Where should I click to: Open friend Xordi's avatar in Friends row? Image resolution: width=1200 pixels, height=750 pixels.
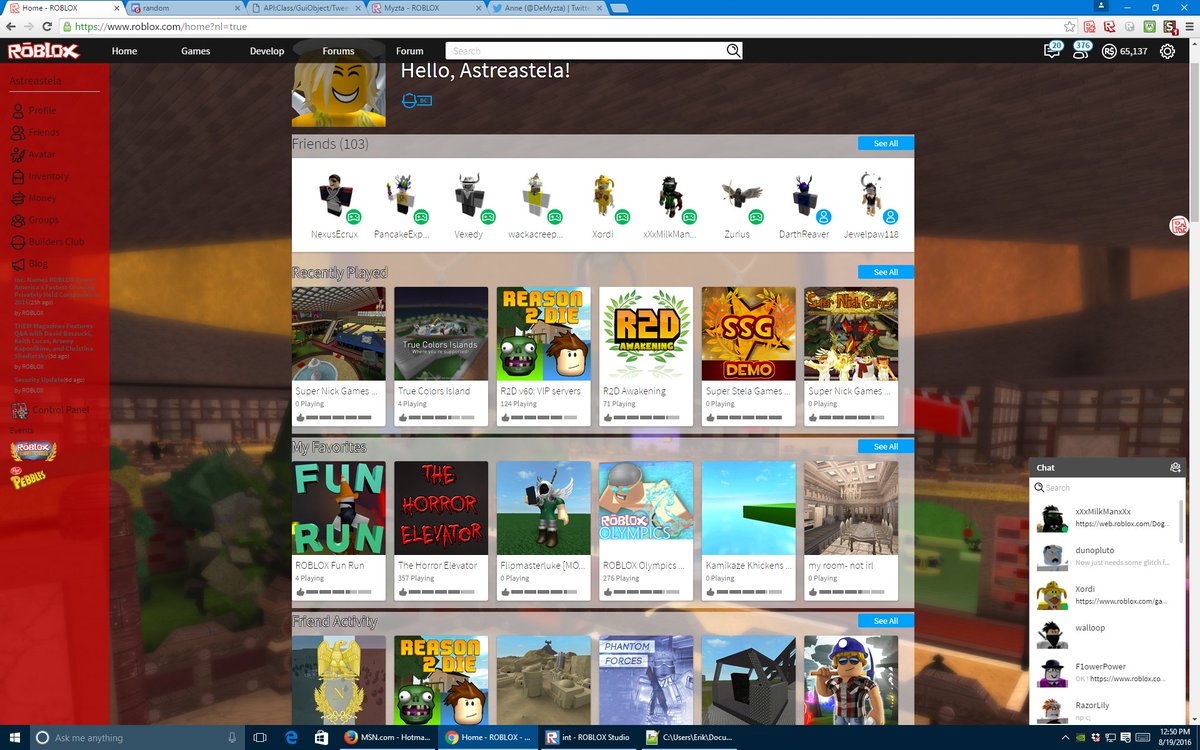pyautogui.click(x=605, y=197)
